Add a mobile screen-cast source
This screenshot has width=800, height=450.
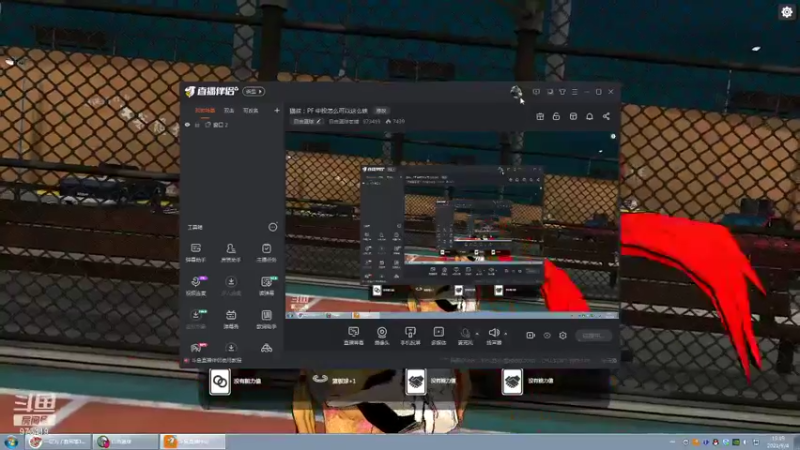pos(410,336)
